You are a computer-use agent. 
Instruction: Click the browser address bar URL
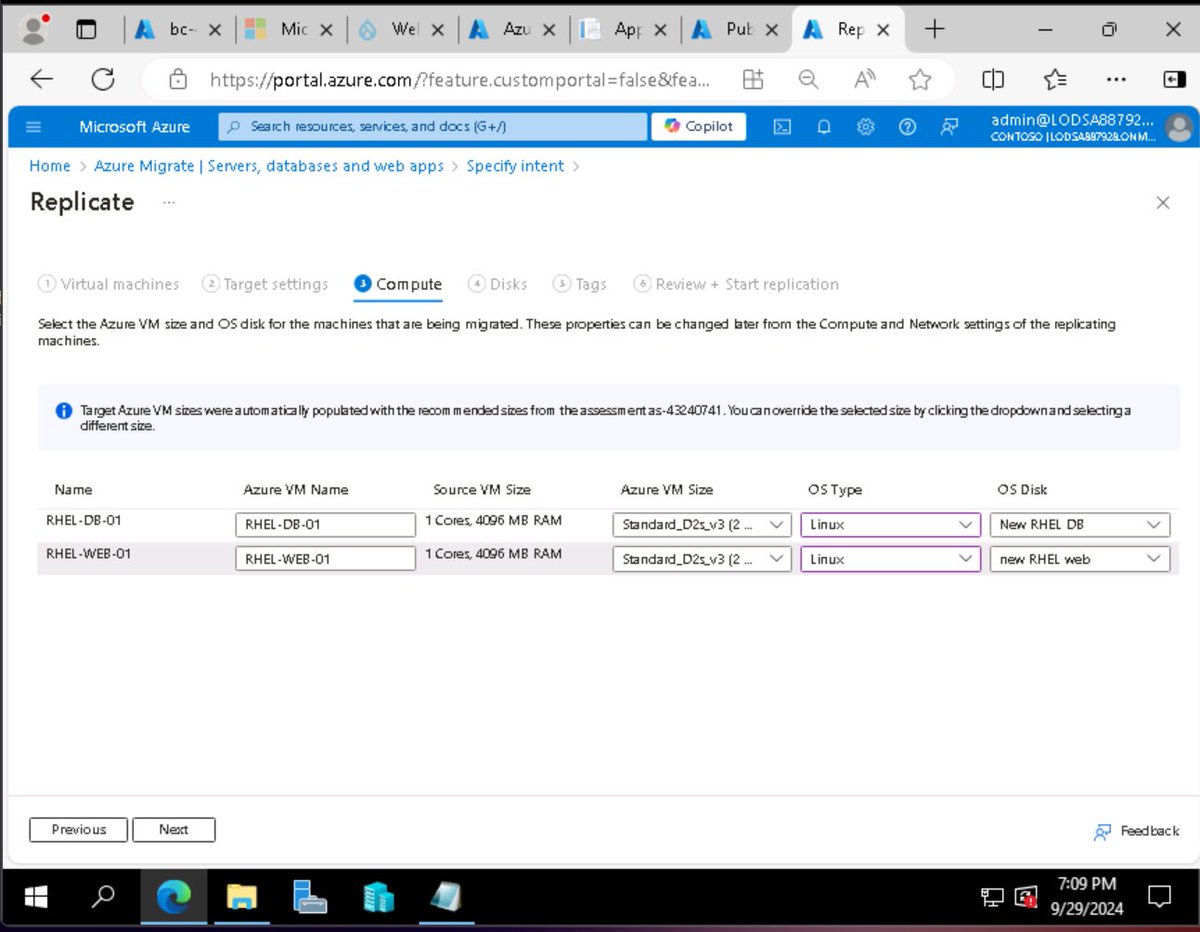[460, 80]
